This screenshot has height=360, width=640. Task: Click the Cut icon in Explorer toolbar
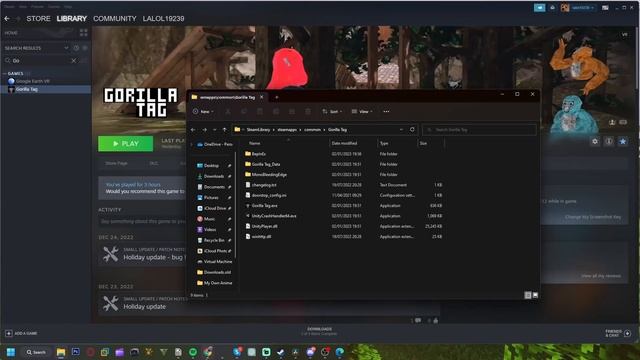click(x=228, y=111)
